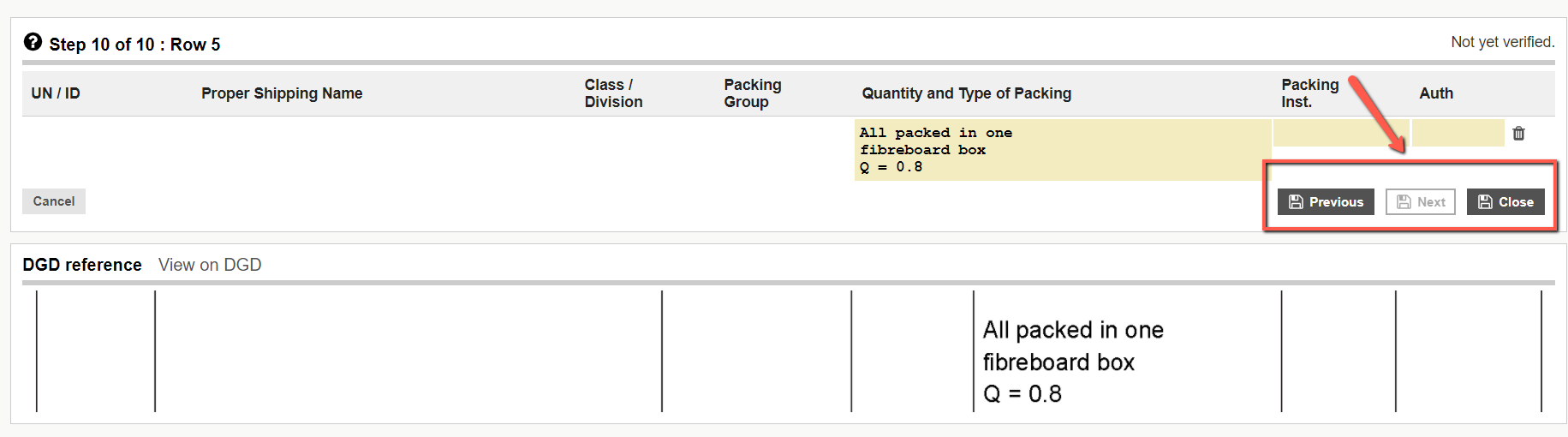The height and width of the screenshot is (437, 1568).
Task: Go back with the Previous button
Action: tap(1326, 202)
